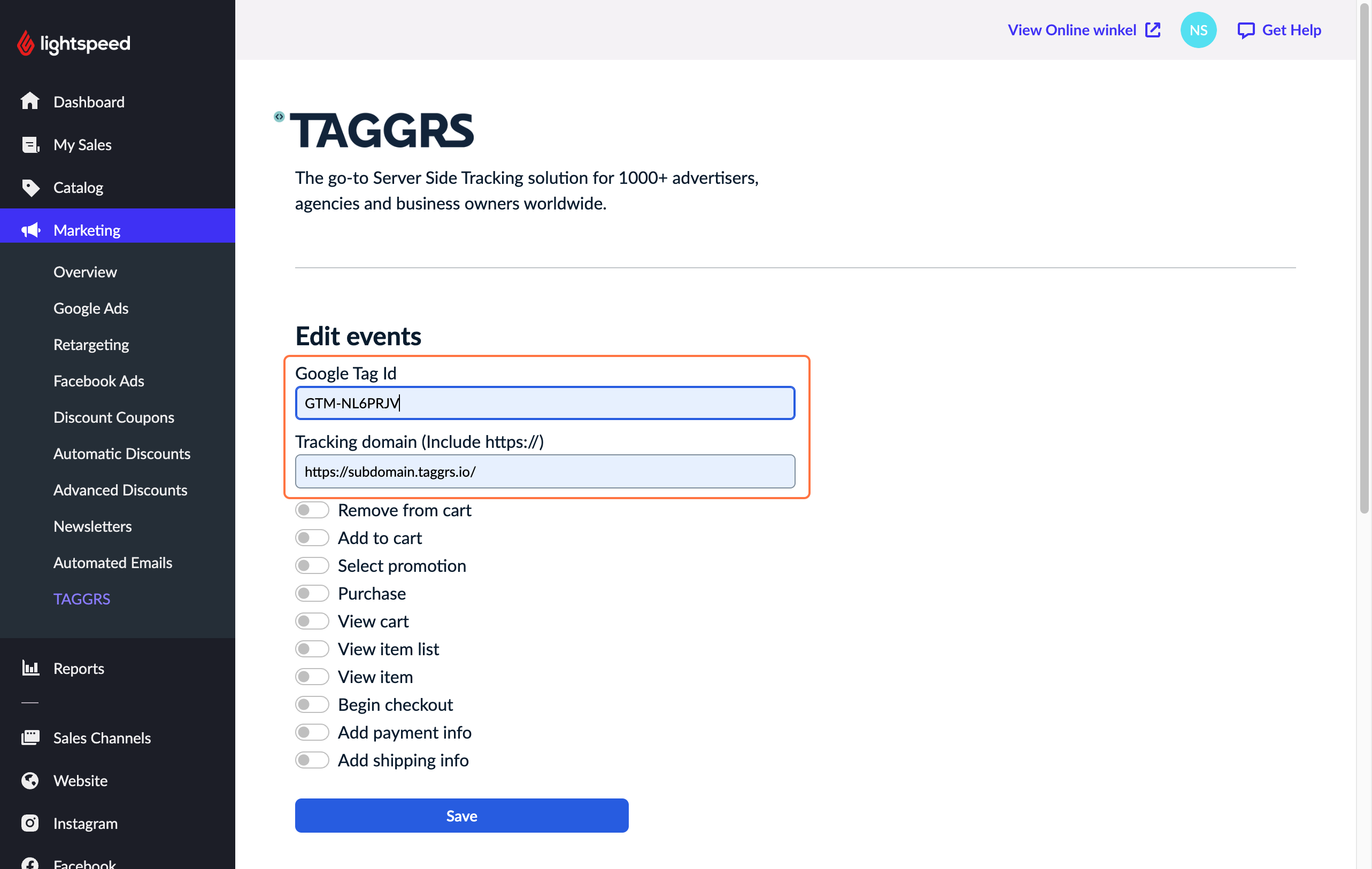
Task: Open the Automatic Discounts submenu item
Action: pos(122,453)
